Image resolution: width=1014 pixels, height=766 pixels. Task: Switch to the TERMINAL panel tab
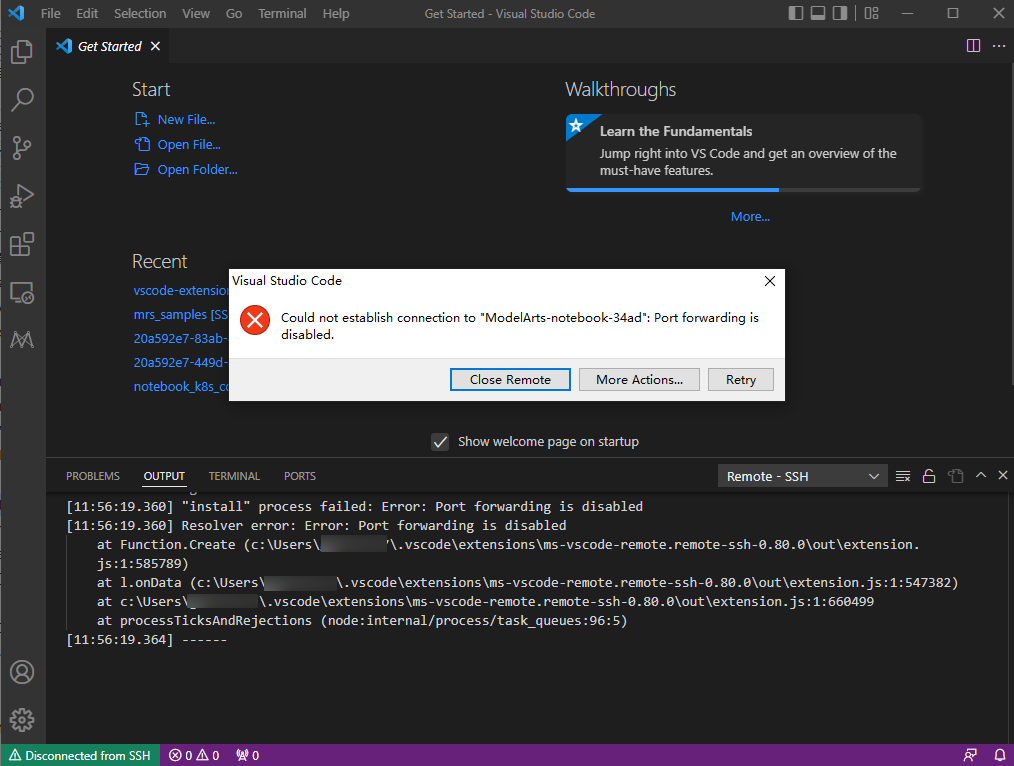(x=234, y=476)
